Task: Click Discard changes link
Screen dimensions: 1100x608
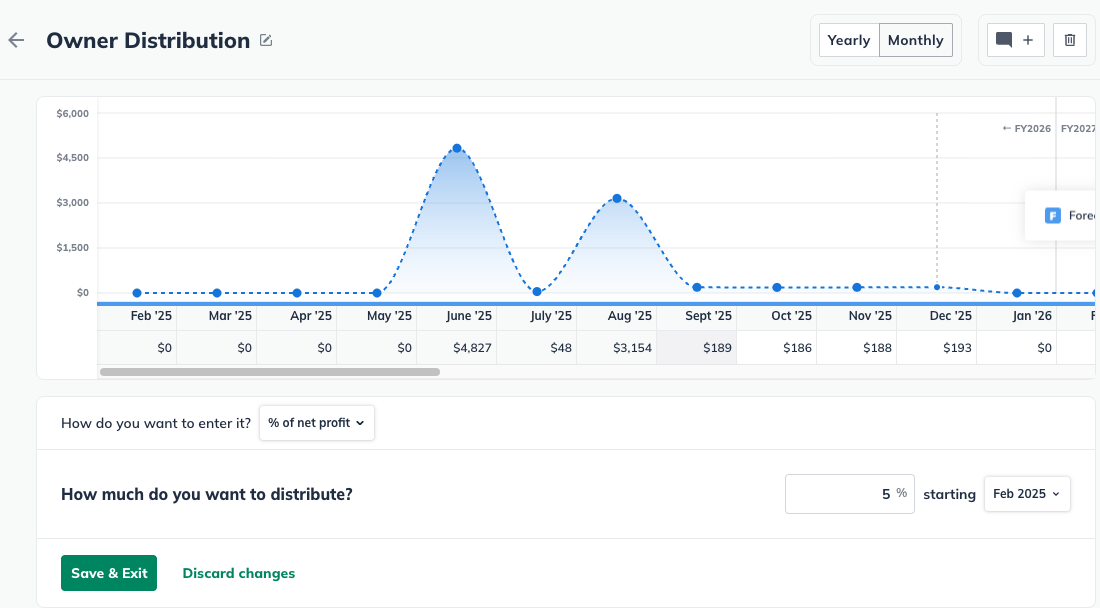Action: click(238, 573)
